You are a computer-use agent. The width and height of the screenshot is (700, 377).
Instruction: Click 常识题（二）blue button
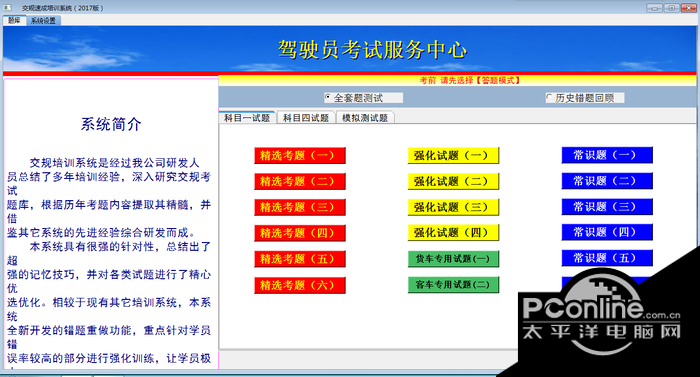[607, 181]
